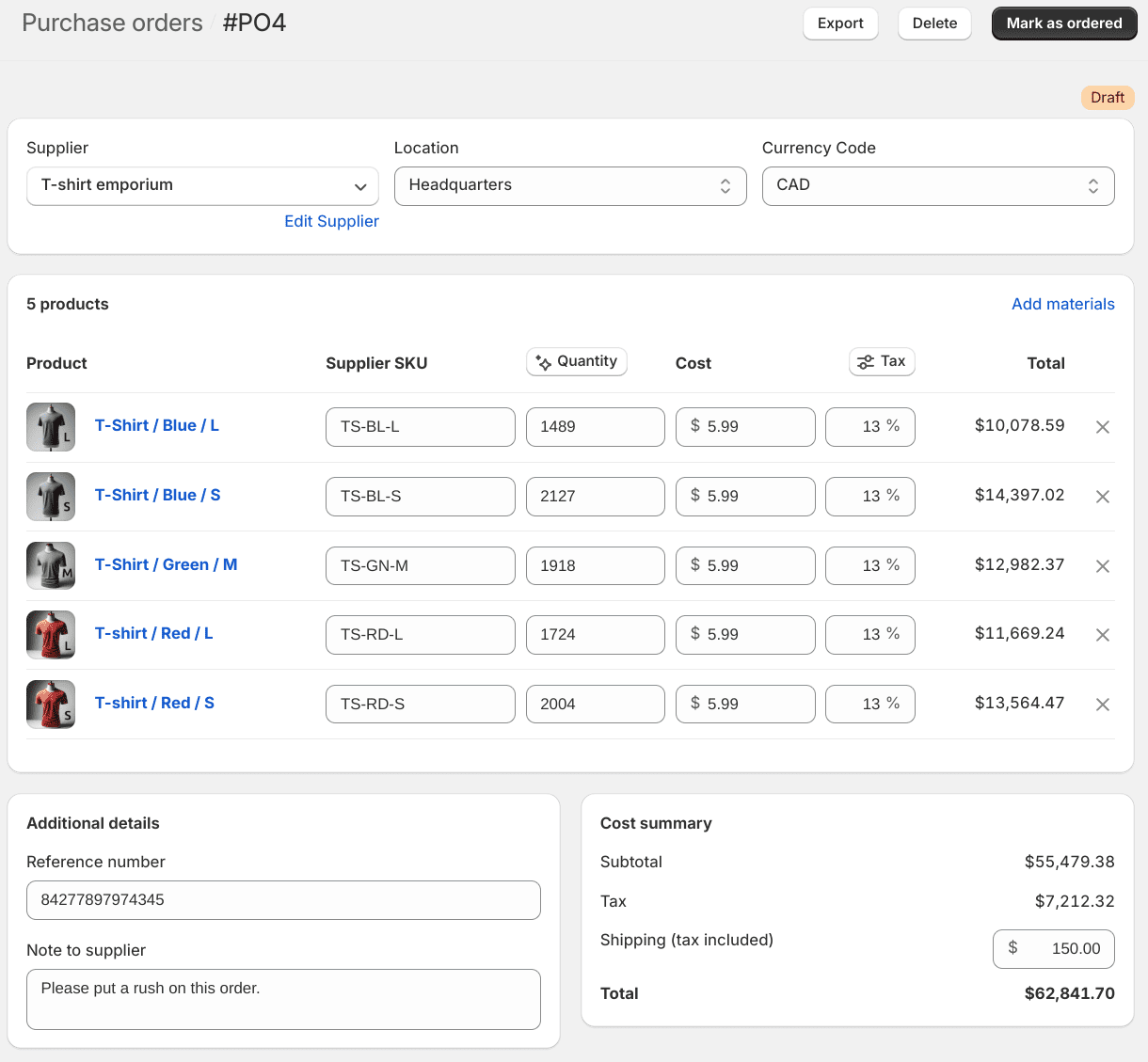Open the T-shirt / Red / L product link
Viewport: 1148px width, 1062px height.
pyautogui.click(x=154, y=633)
